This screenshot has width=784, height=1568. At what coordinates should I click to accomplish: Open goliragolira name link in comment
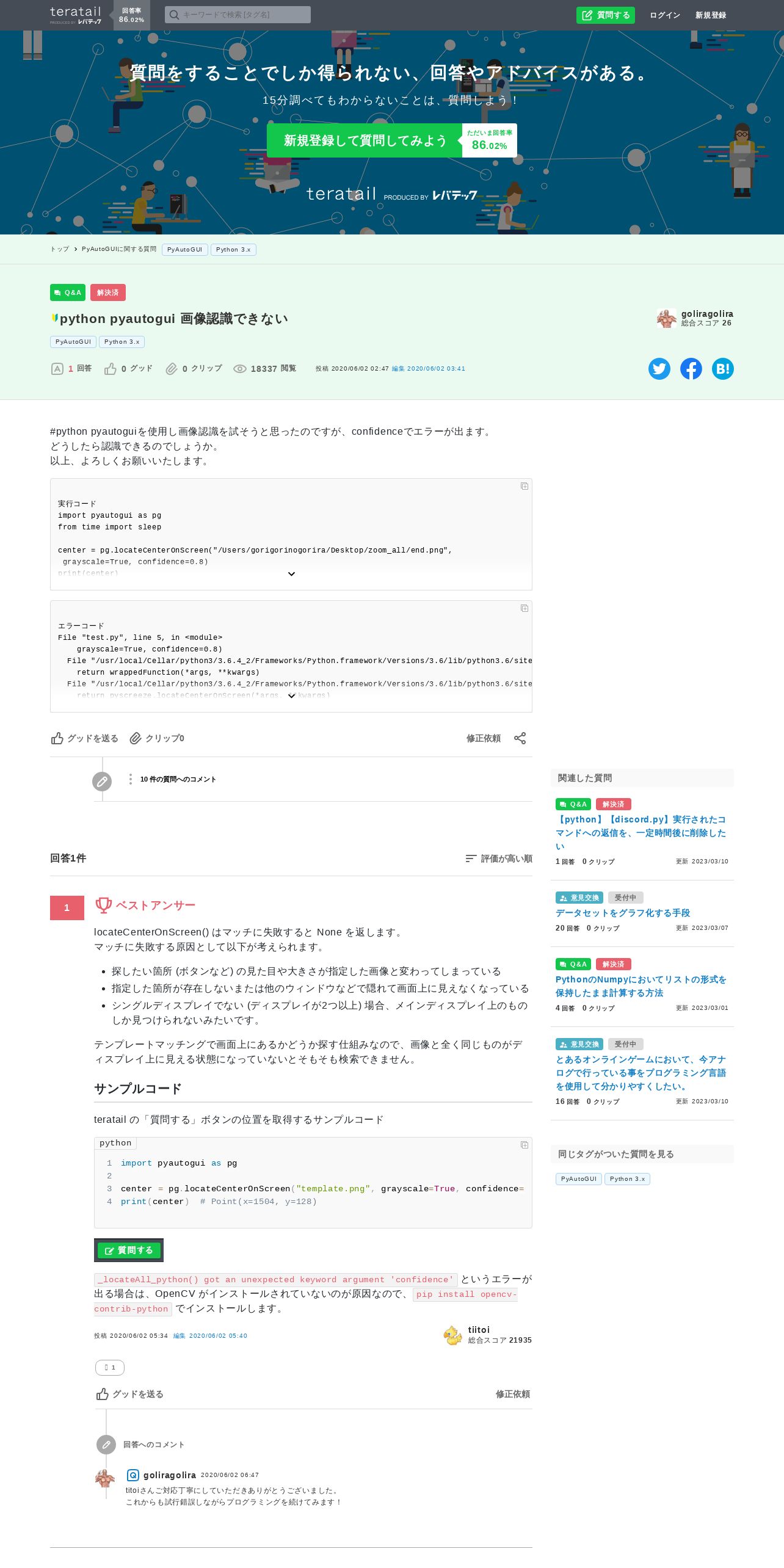pyautogui.click(x=170, y=1475)
